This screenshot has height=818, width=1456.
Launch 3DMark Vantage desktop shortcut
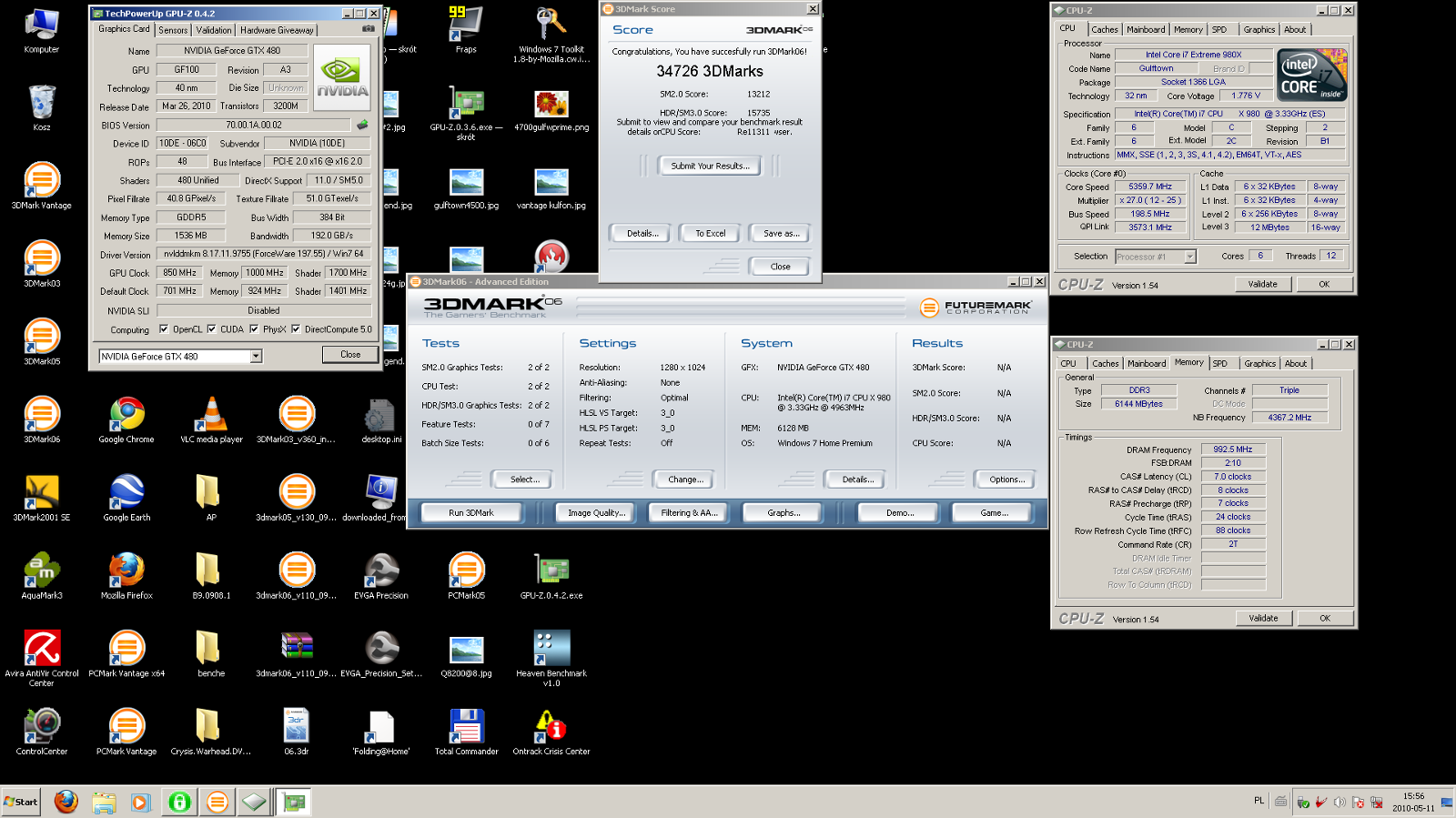click(41, 186)
